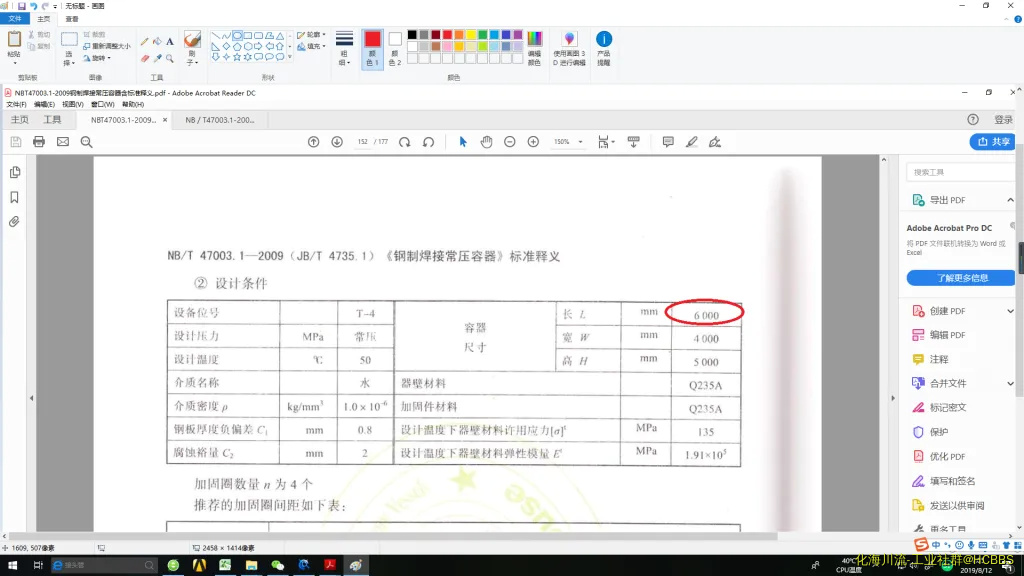This screenshot has width=1024, height=576.
Task: Click the Acrobat zoom out icon
Action: point(510,142)
